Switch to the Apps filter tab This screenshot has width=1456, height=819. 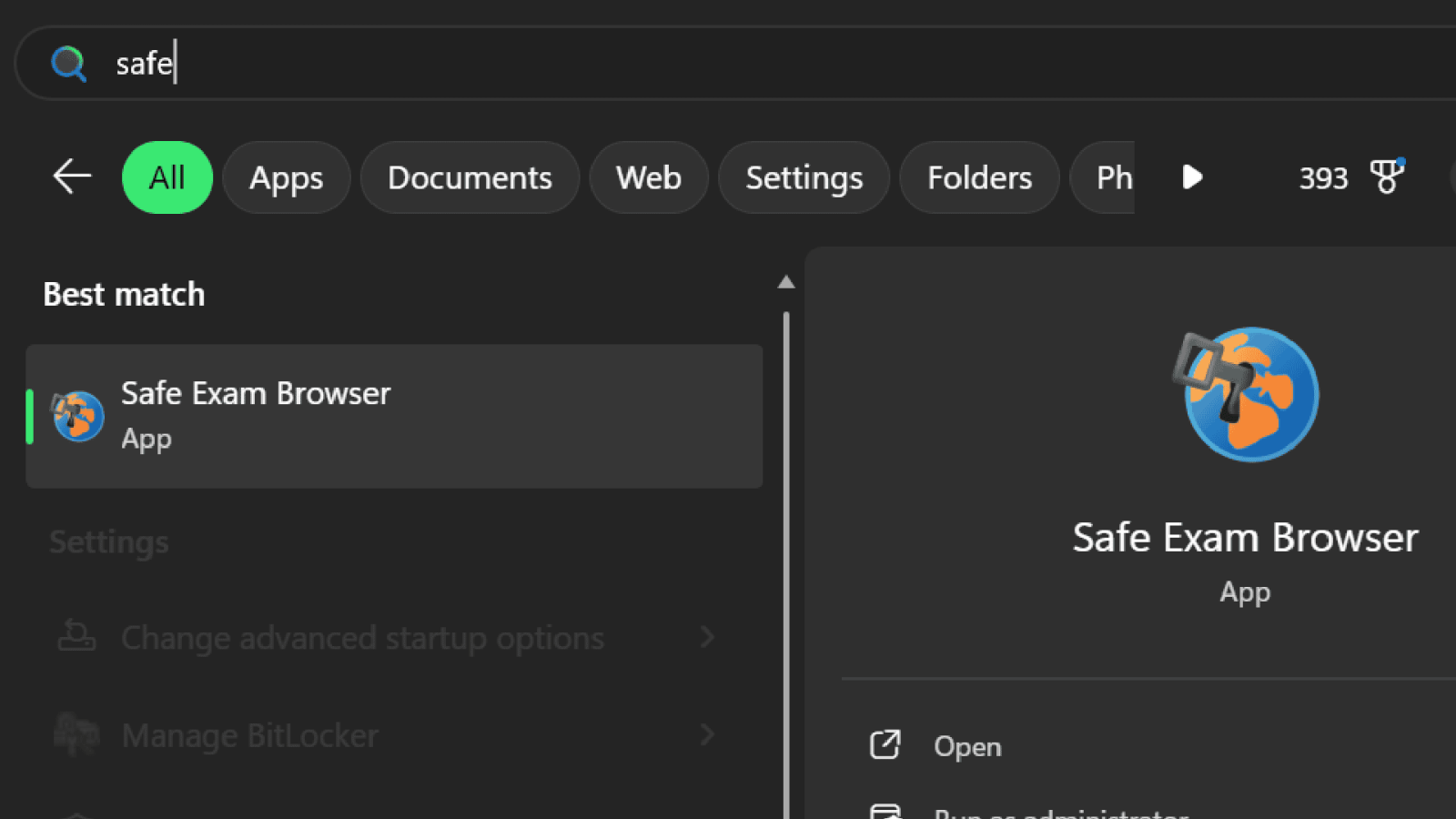[x=286, y=177]
